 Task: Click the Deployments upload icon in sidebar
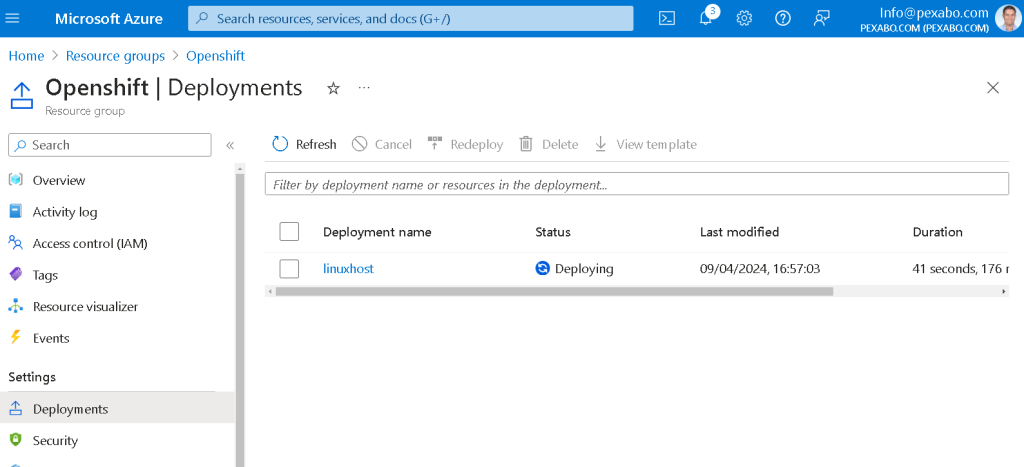[x=16, y=409]
